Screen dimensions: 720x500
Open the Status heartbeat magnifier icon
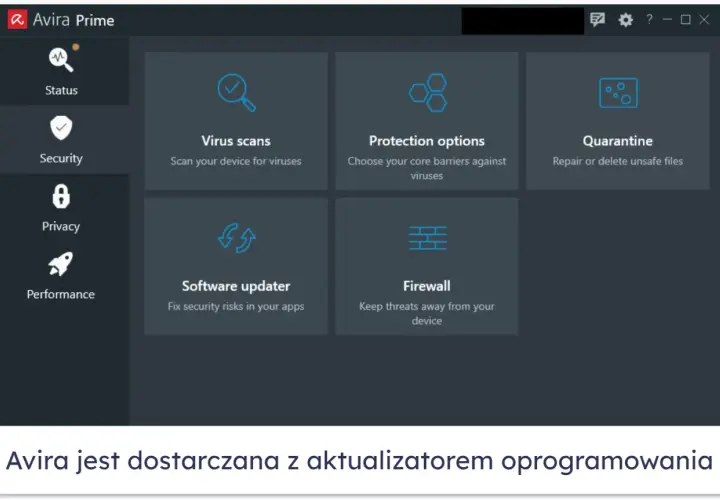pyautogui.click(x=61, y=60)
